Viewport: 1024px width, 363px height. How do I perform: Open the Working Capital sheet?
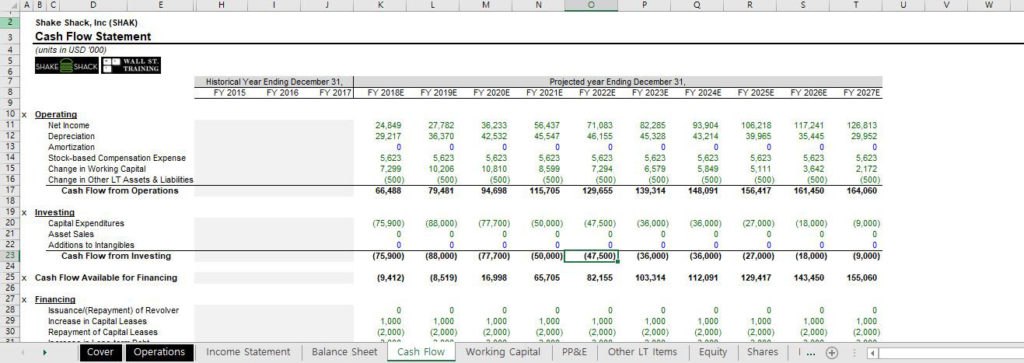[x=503, y=352]
